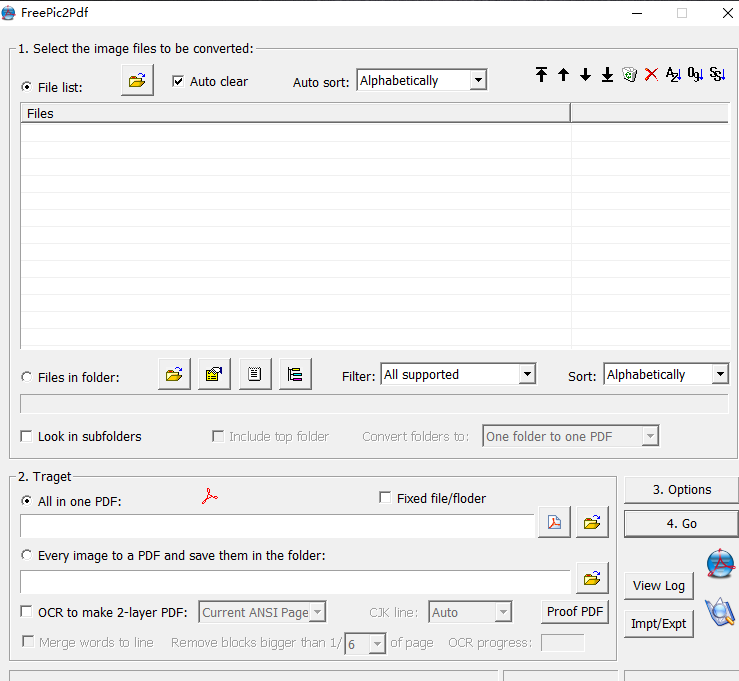
Task: Click the every-image output folder path field
Action: [x=295, y=582]
